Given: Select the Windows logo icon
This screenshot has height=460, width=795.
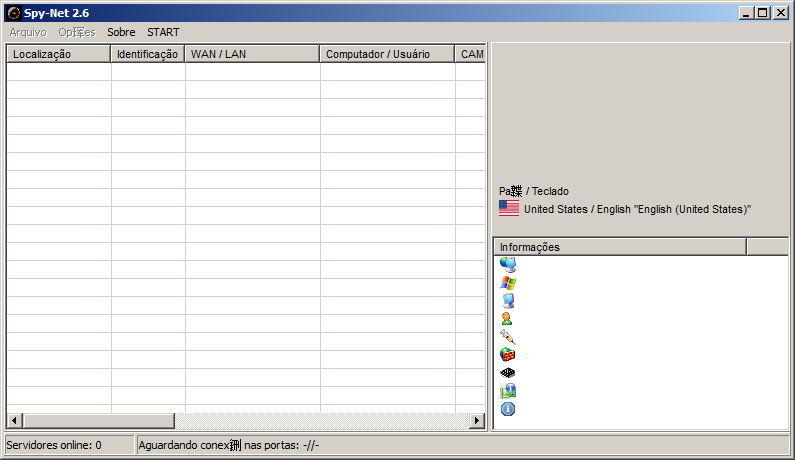Looking at the screenshot, I should pos(508,283).
